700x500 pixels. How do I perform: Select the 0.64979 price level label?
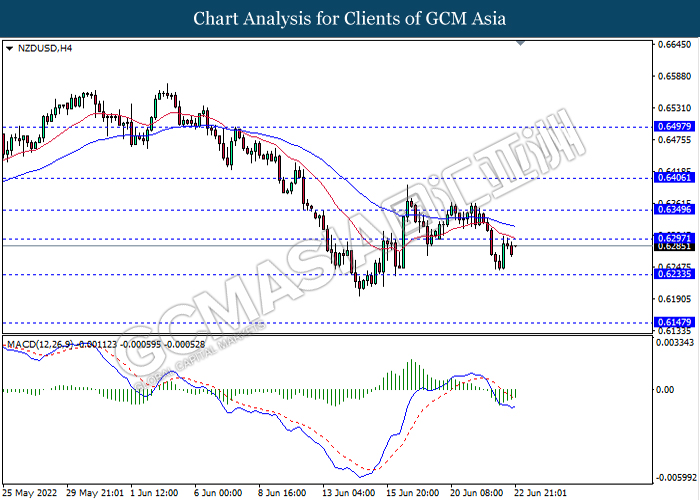pos(675,127)
